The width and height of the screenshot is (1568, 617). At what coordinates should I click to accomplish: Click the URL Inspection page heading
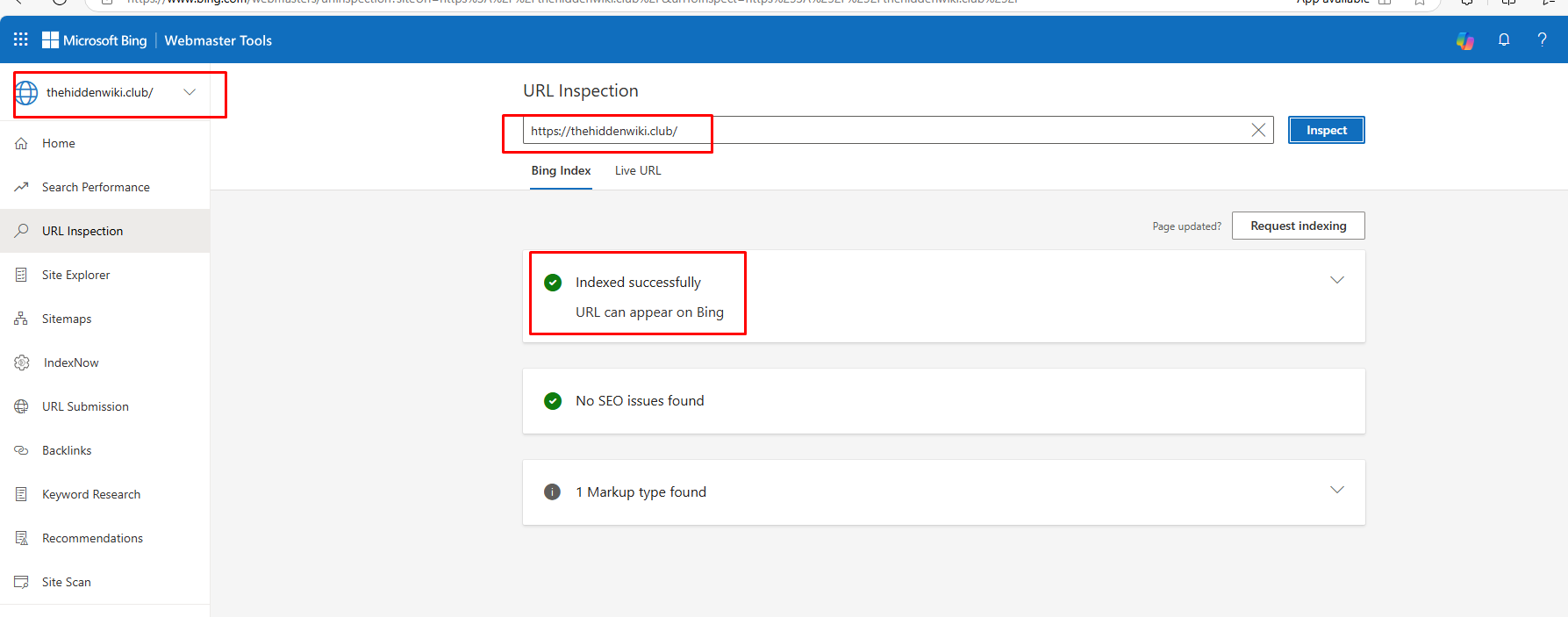coord(581,90)
